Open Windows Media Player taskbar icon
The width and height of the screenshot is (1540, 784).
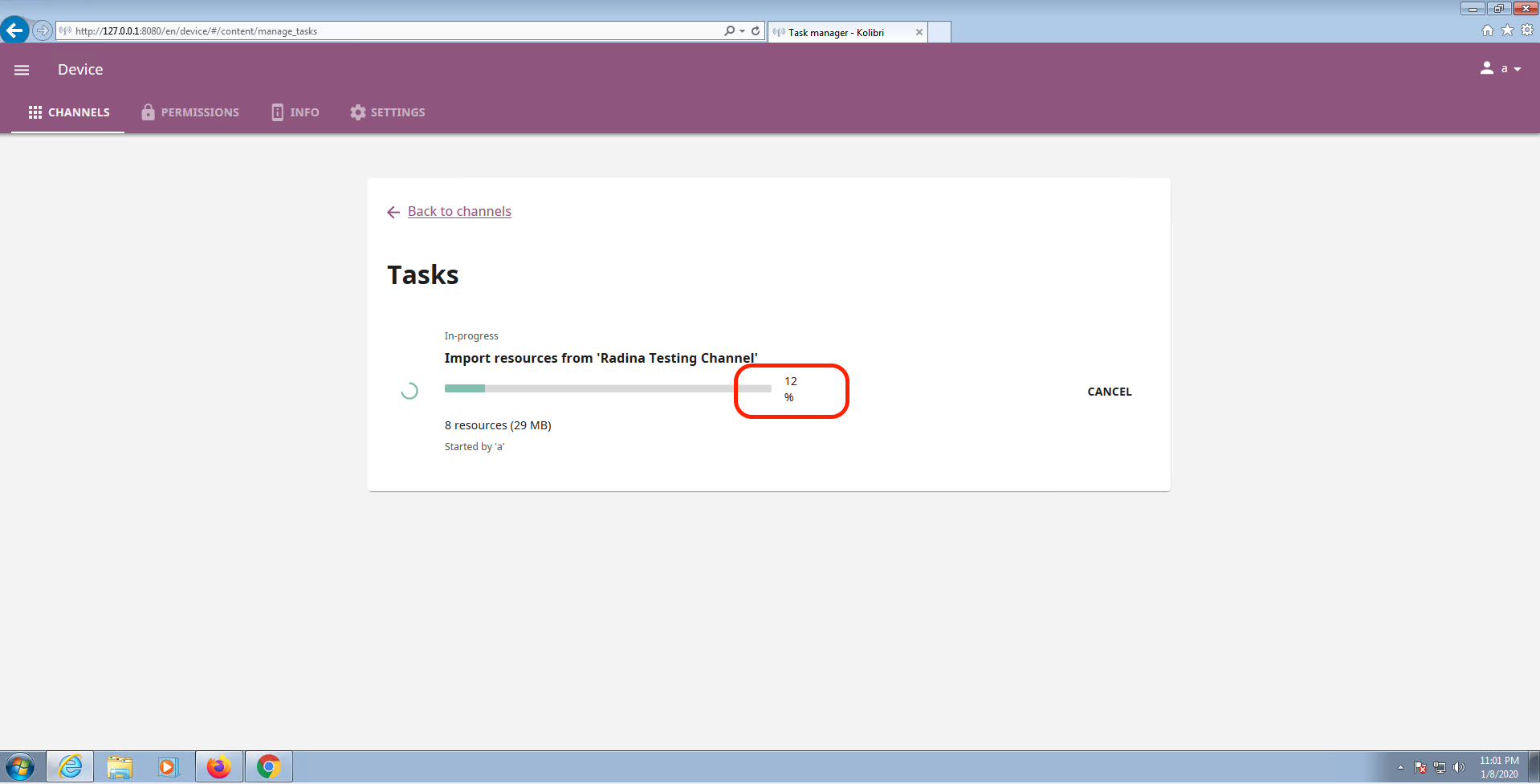point(168,767)
